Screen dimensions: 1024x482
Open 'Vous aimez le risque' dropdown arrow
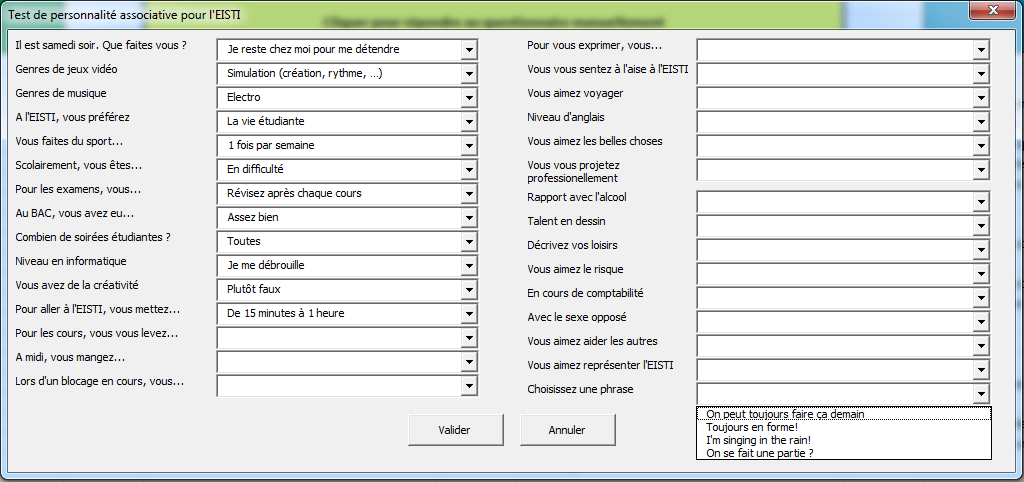[x=981, y=274]
